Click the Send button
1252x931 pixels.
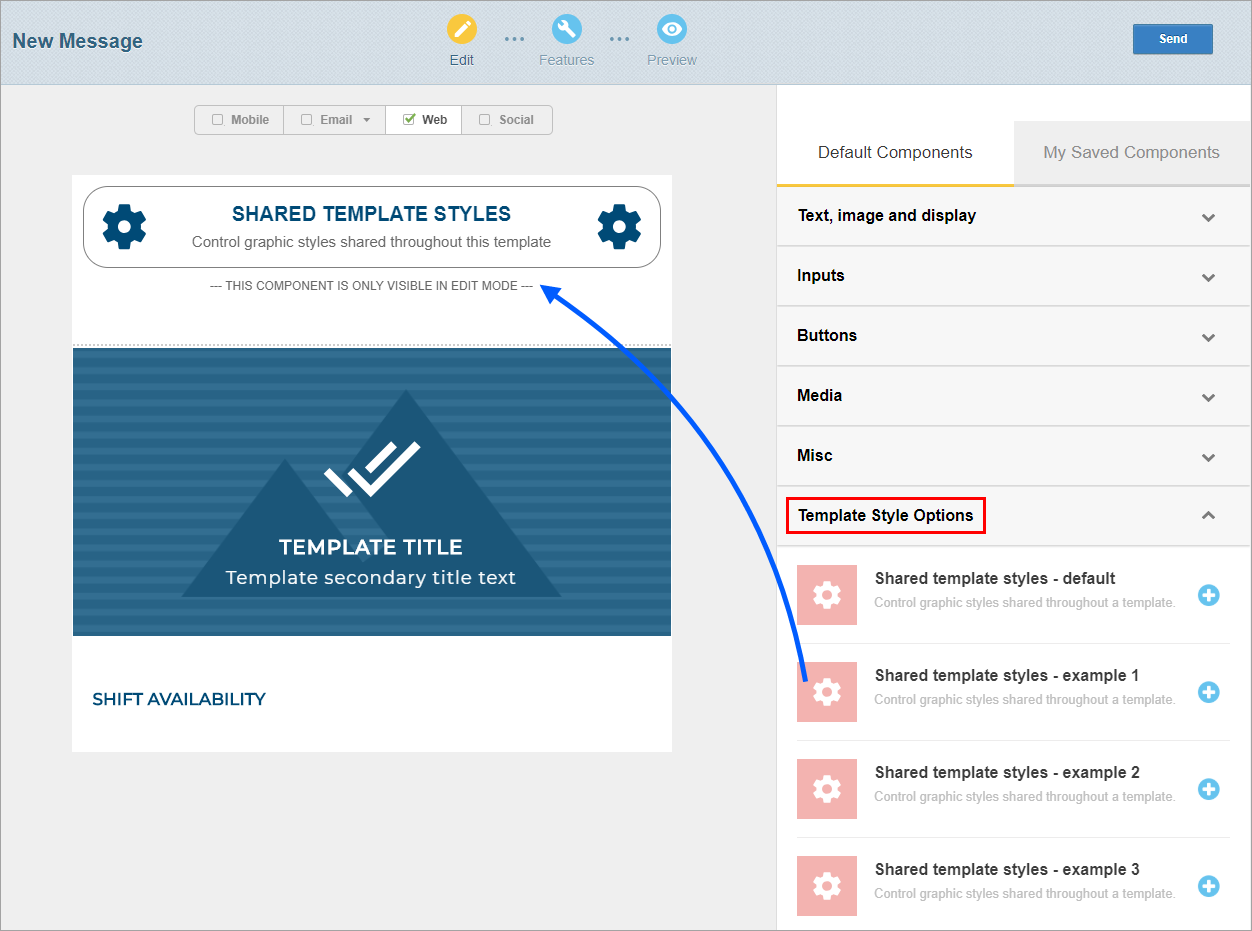point(1173,39)
